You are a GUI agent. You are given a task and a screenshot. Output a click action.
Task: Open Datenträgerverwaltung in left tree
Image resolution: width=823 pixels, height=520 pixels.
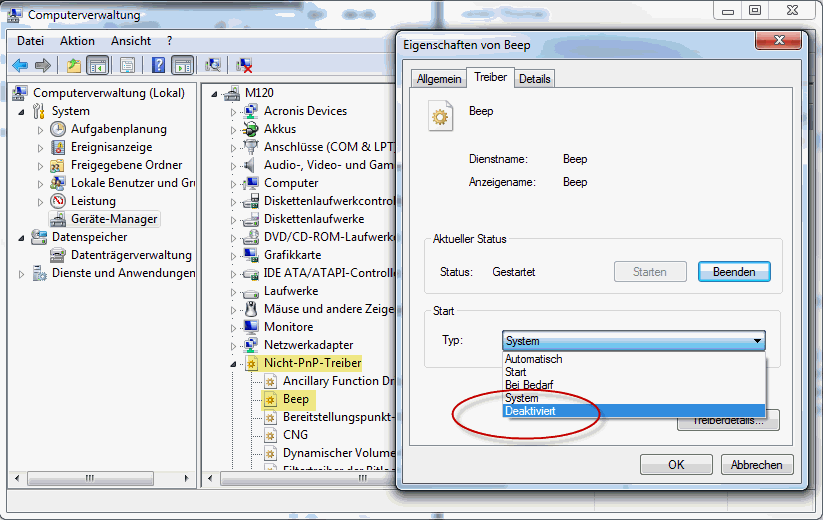[x=130, y=255]
